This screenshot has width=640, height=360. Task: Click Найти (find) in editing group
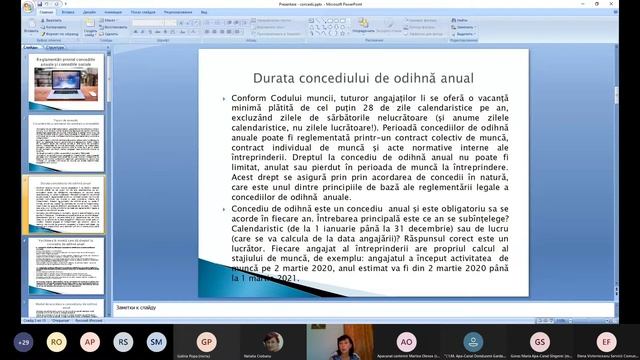point(460,20)
